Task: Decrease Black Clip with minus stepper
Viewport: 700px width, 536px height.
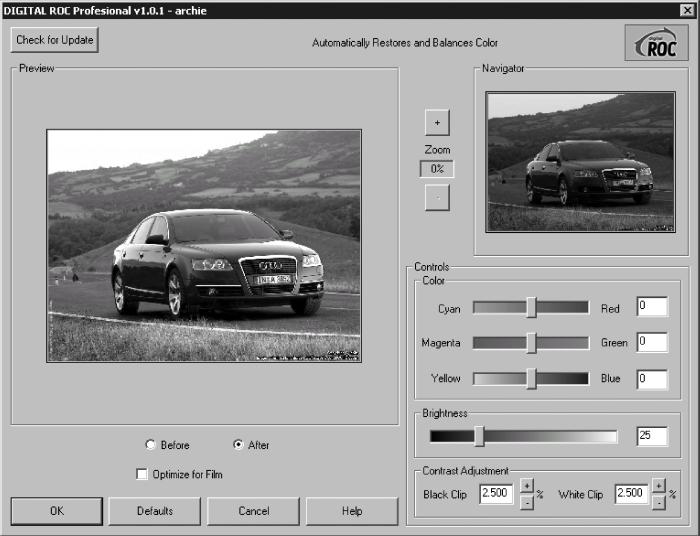Action: tap(527, 503)
